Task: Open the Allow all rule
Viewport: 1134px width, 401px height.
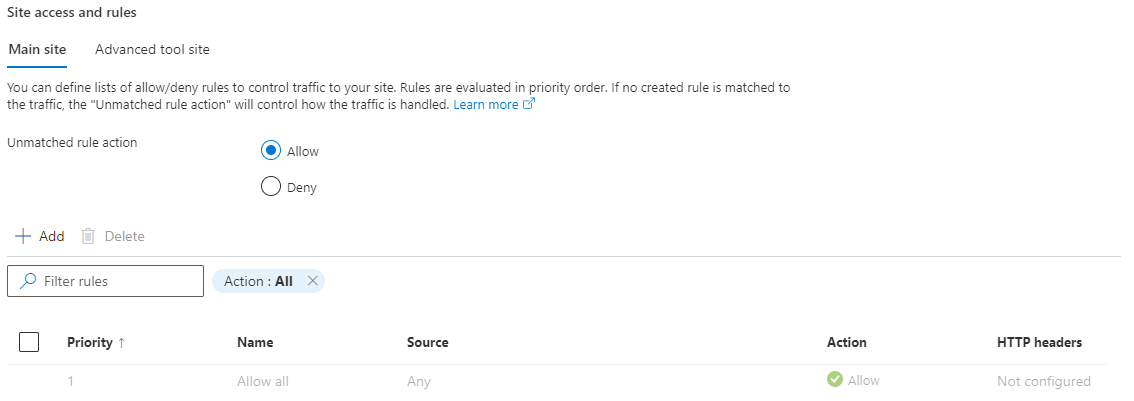Action: coord(263,381)
